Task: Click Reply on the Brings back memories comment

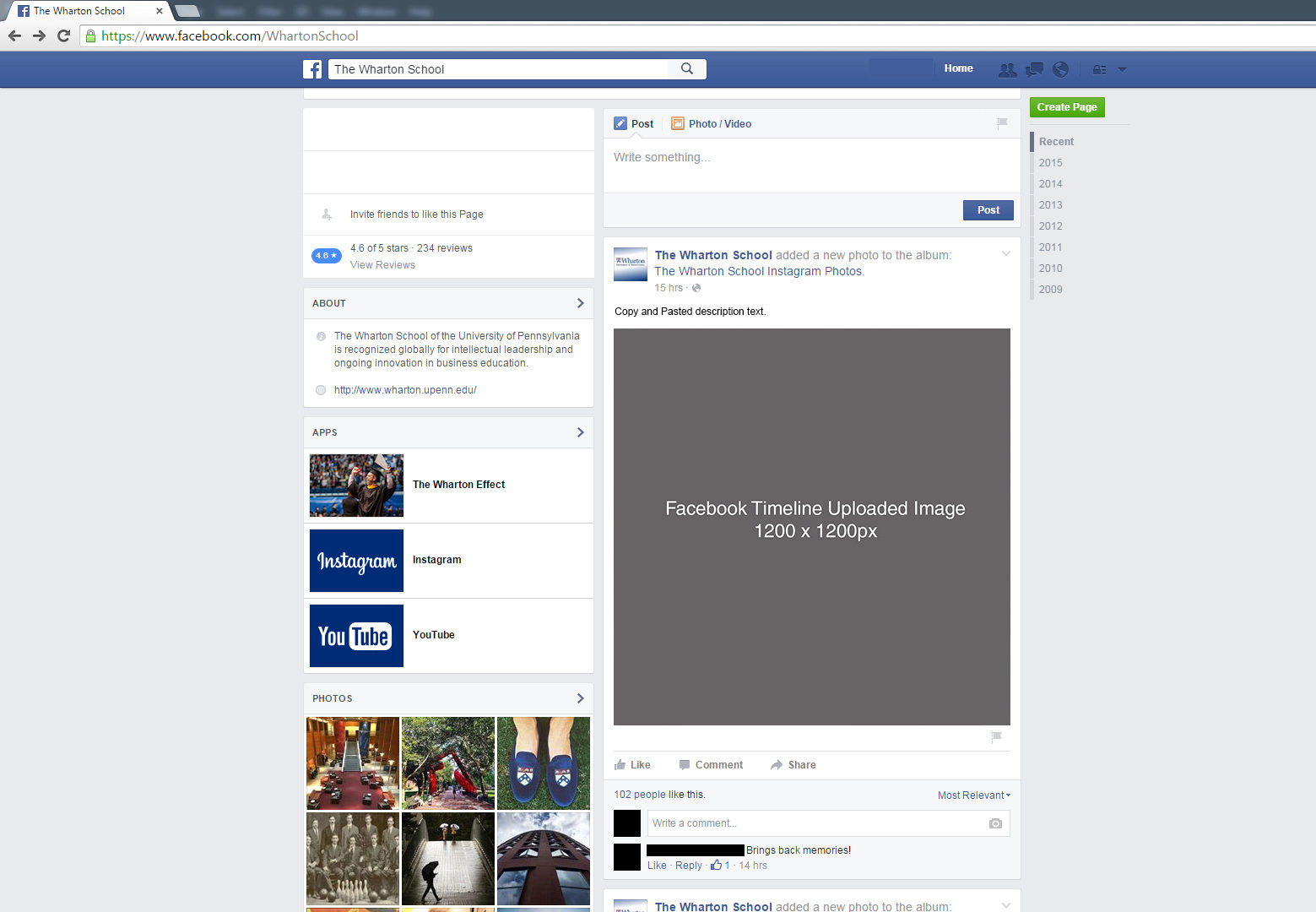Action: pos(689,866)
